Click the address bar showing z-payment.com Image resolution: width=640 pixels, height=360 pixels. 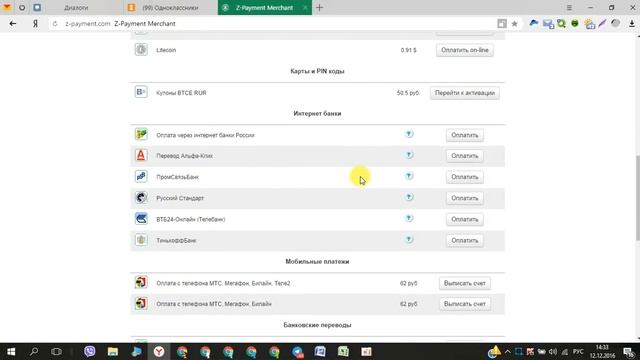[x=278, y=24]
